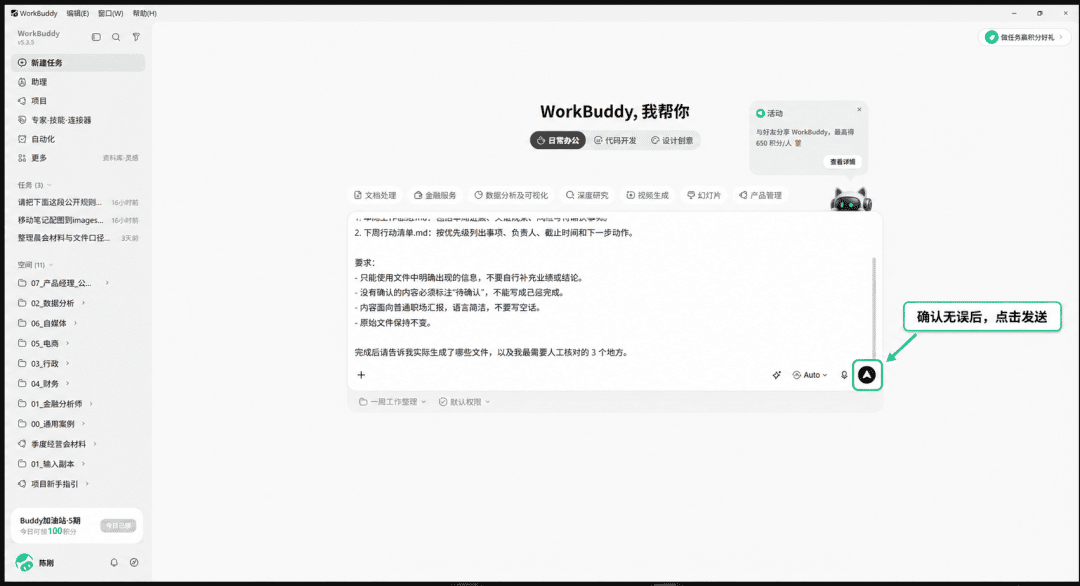Expand the 01_金融分析师 folder chevron
Viewport: 1080px width, 586px height.
point(91,404)
